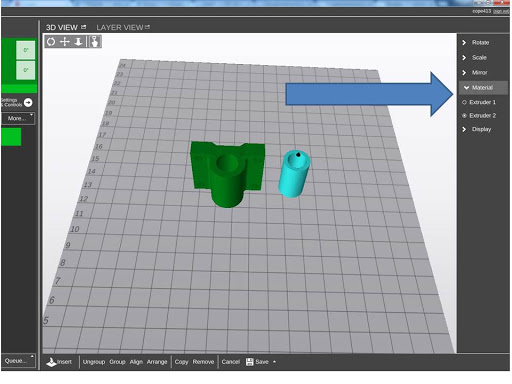The width and height of the screenshot is (512, 384).
Task: Click the Ungroup button
Action: [x=94, y=362]
